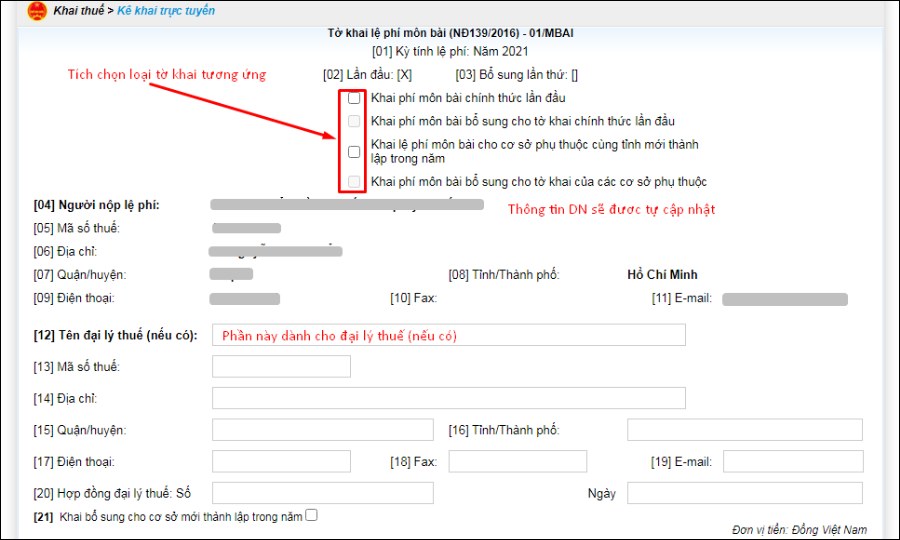Click the [12] Tên đại lý thuế field
The width and height of the screenshot is (900, 540).
449,335
